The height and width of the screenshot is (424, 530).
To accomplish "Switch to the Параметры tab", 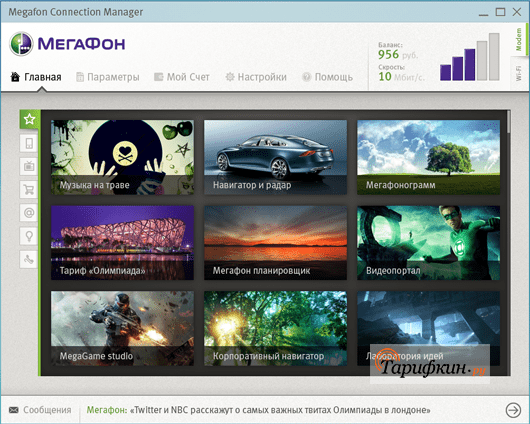I will point(107,77).
